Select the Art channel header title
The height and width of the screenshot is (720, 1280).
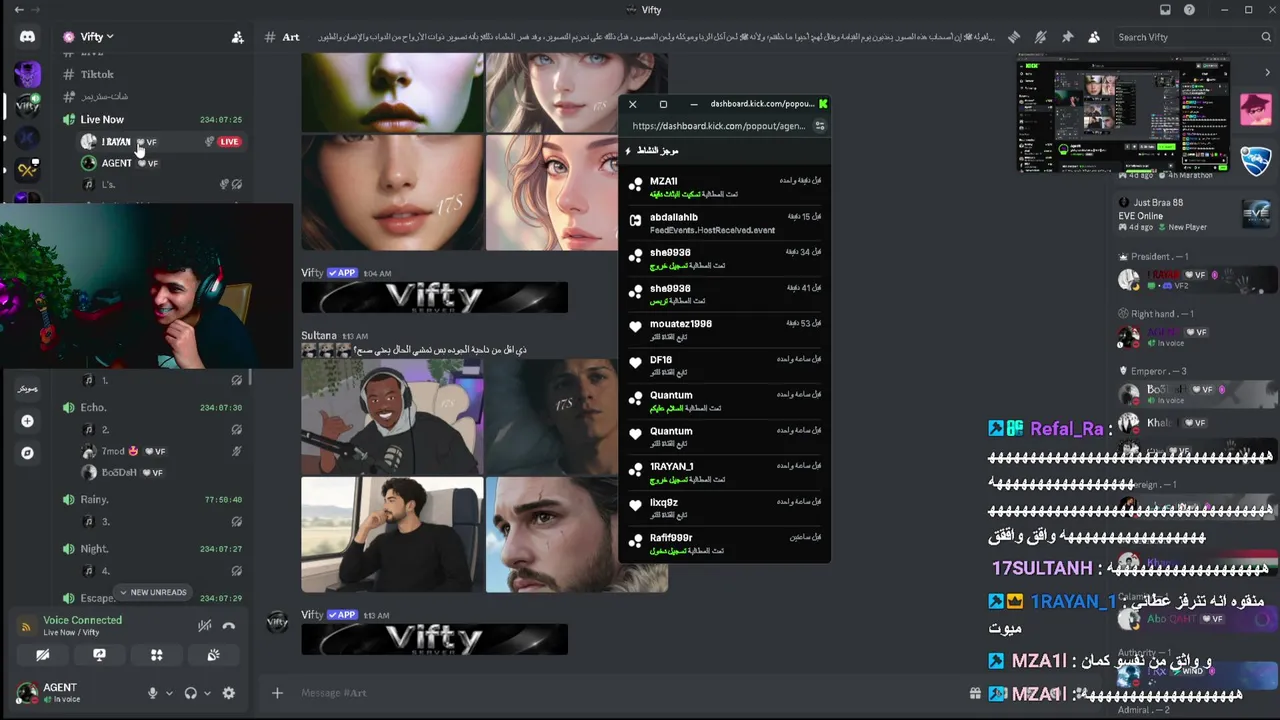coord(291,37)
